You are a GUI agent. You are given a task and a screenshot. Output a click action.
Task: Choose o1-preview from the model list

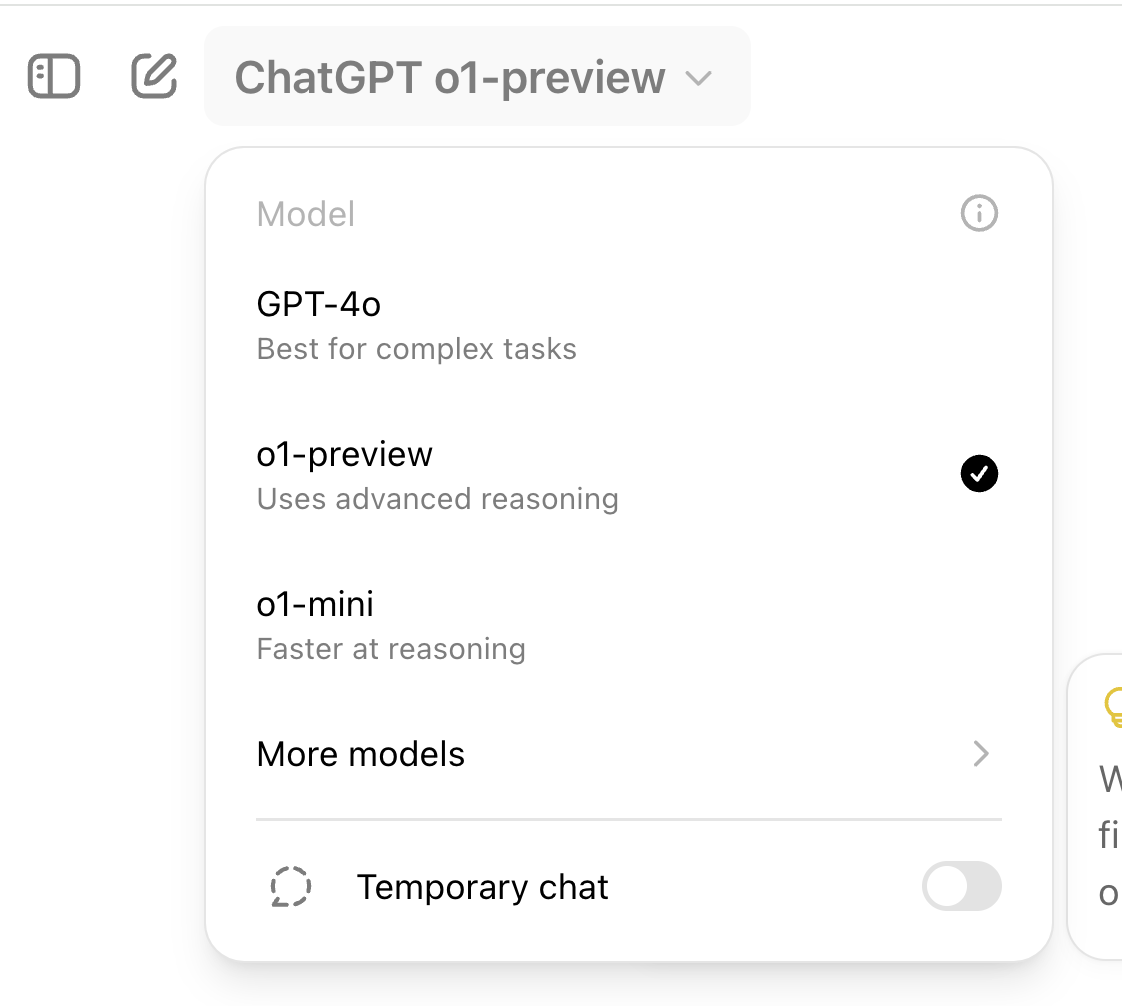(x=628, y=474)
